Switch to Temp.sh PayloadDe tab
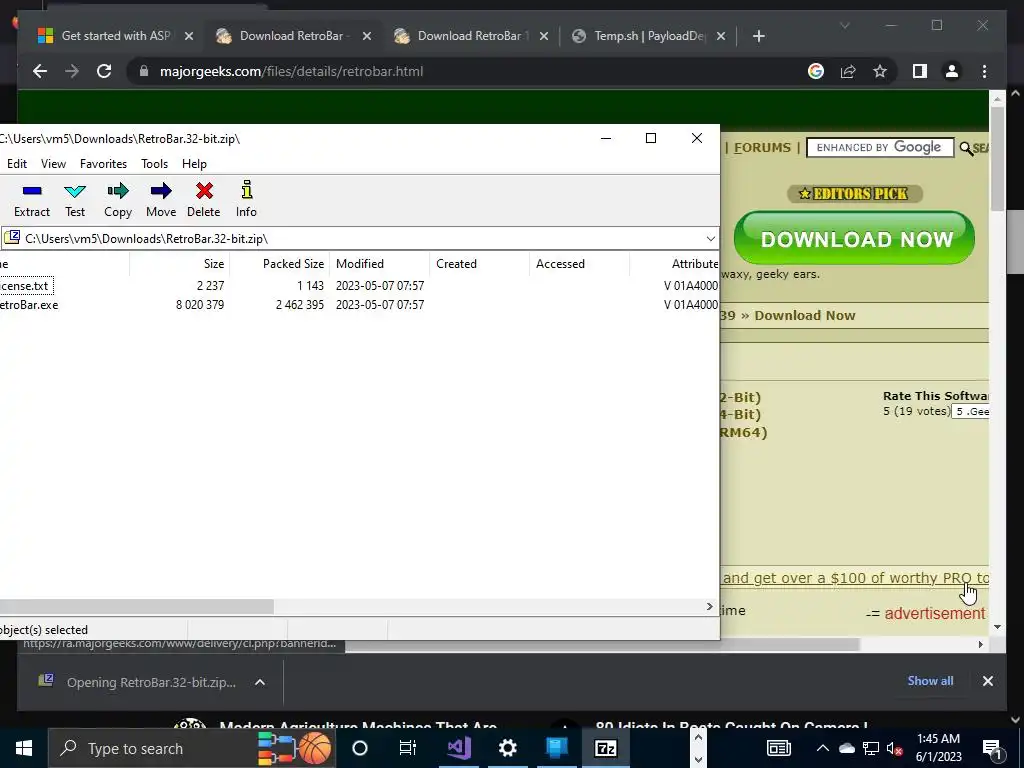This screenshot has width=1024, height=768. click(648, 36)
